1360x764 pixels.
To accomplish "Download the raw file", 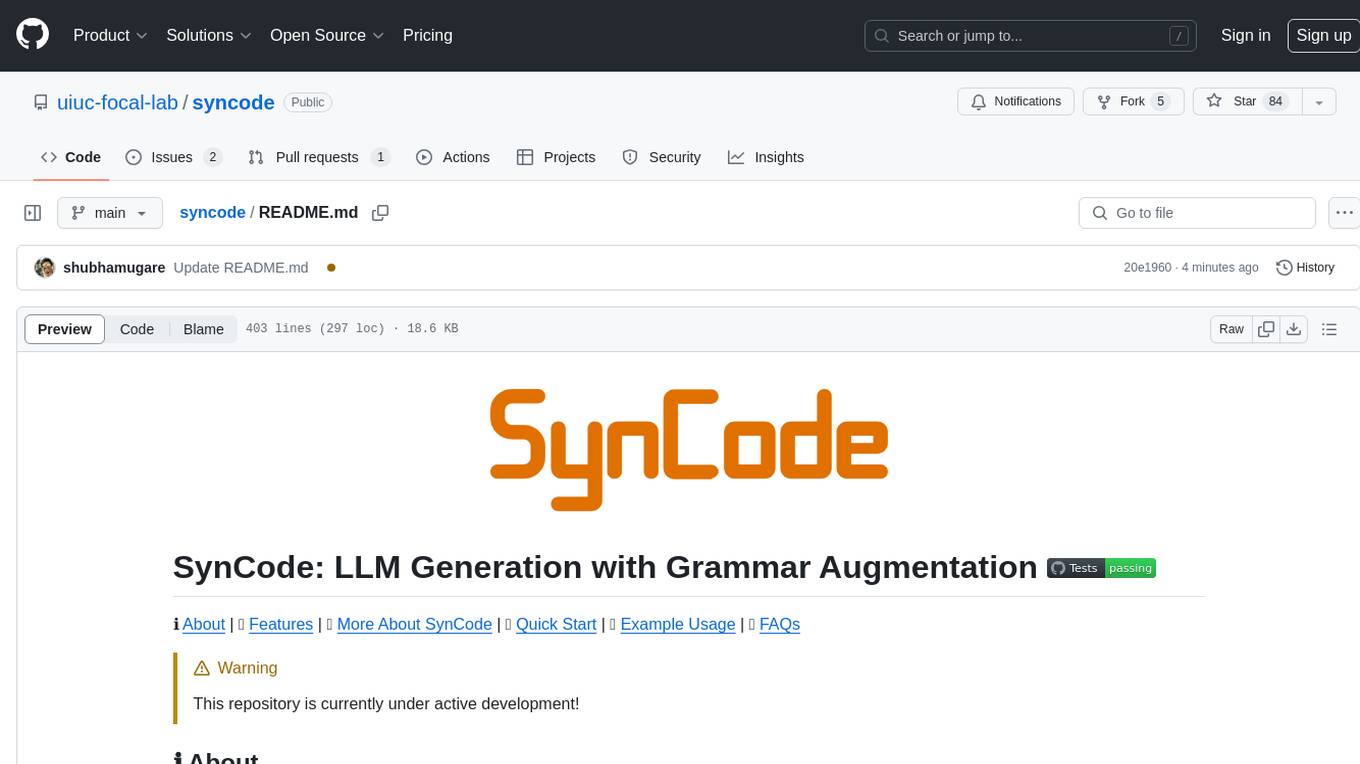I will [1293, 329].
